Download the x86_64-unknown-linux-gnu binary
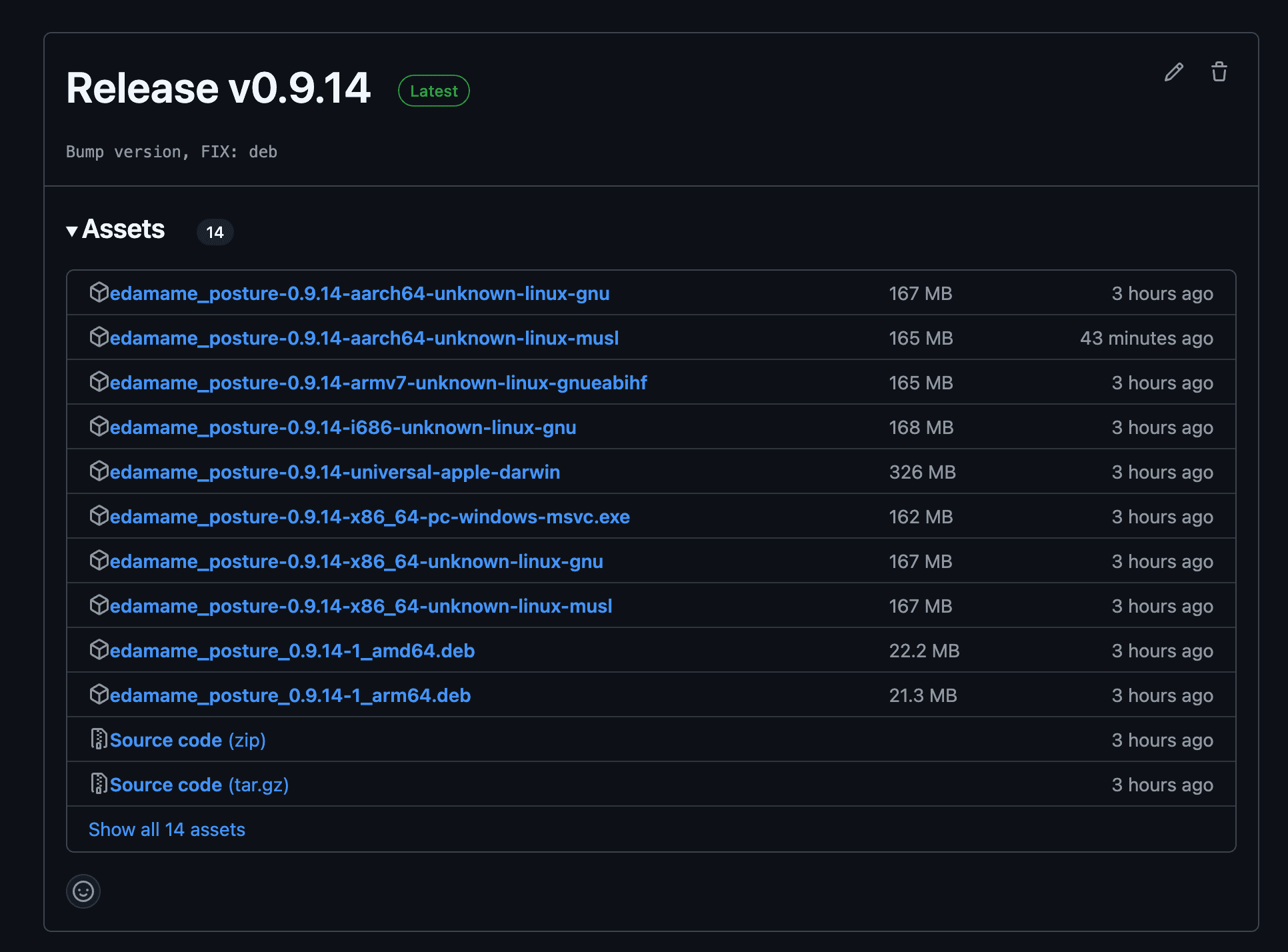 356,561
